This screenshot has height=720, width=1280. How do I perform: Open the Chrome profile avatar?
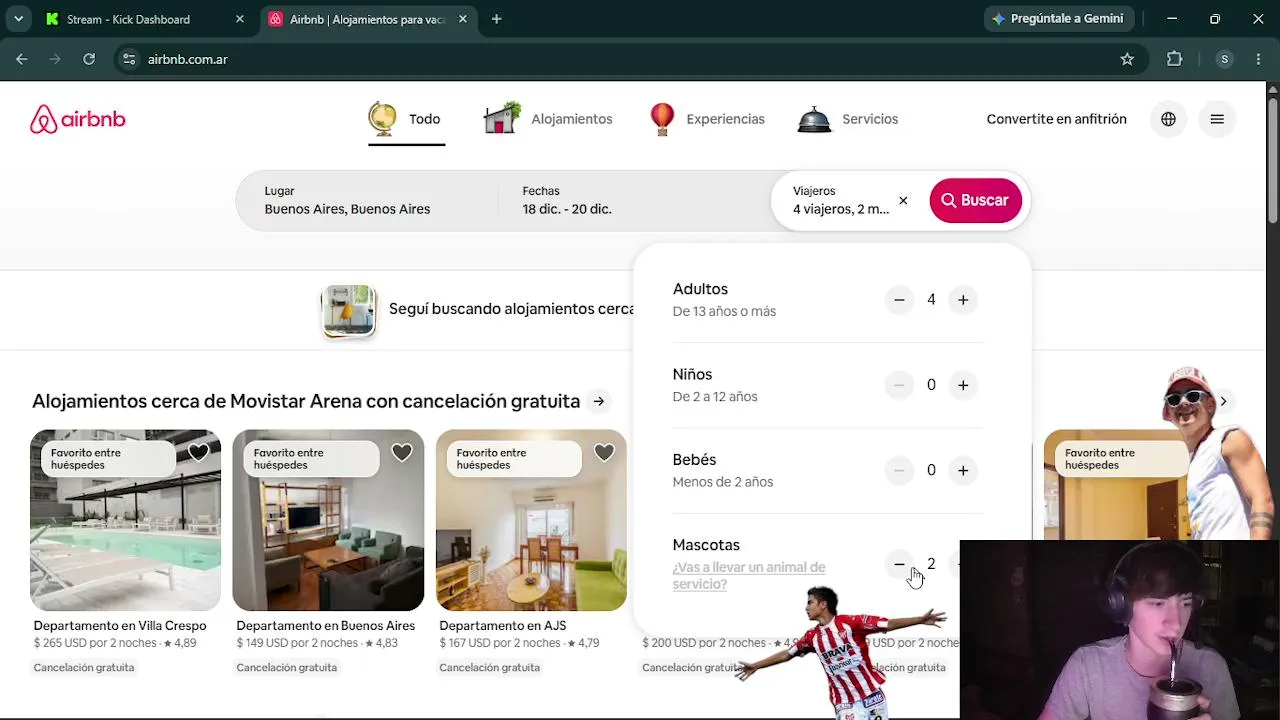(x=1224, y=59)
